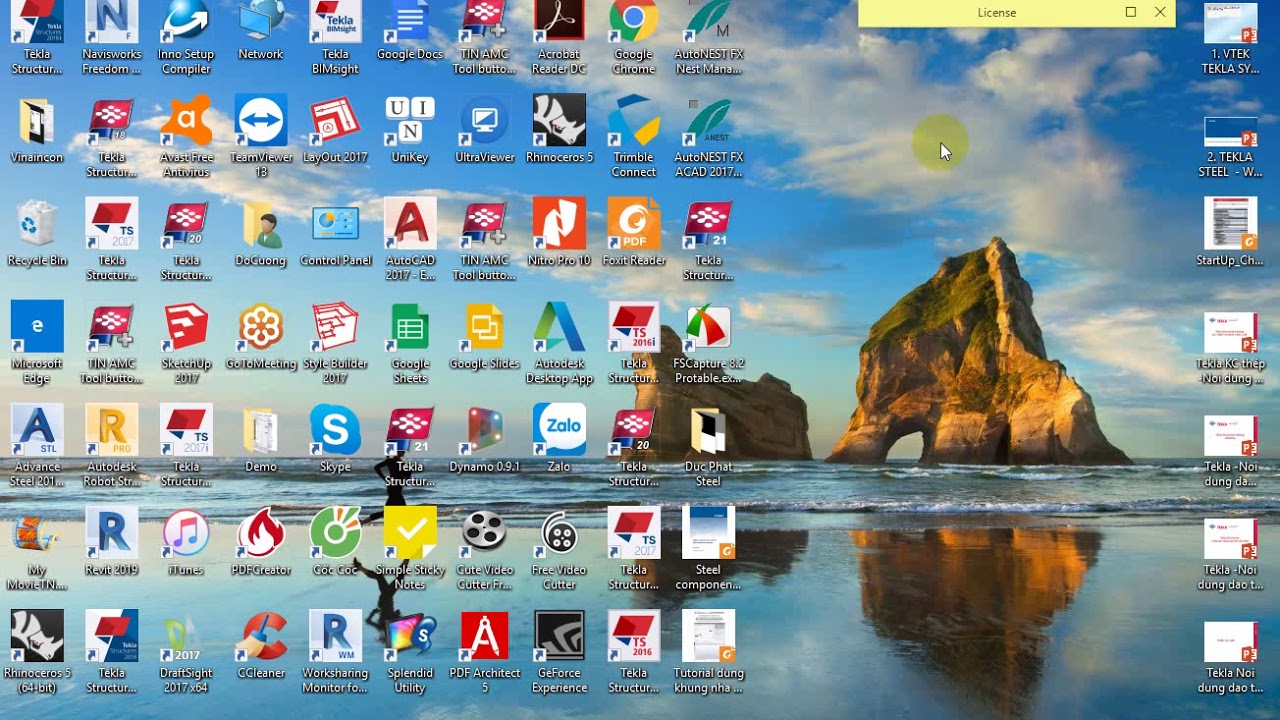Viewport: 1280px width, 720px height.
Task: Open the DoCuong user folder icon
Action: pos(261,233)
